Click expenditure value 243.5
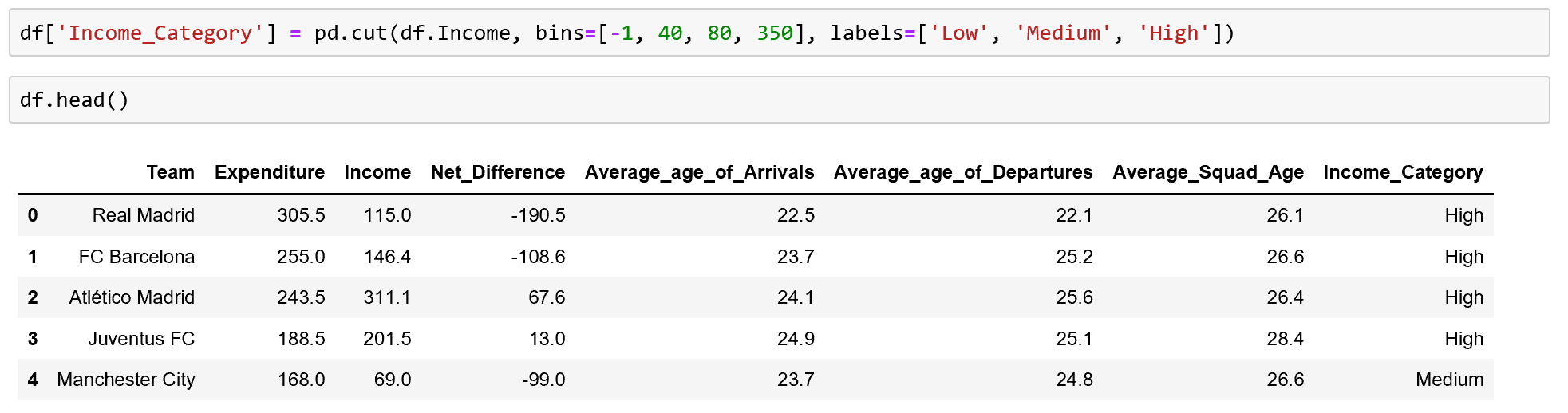 tap(301, 297)
